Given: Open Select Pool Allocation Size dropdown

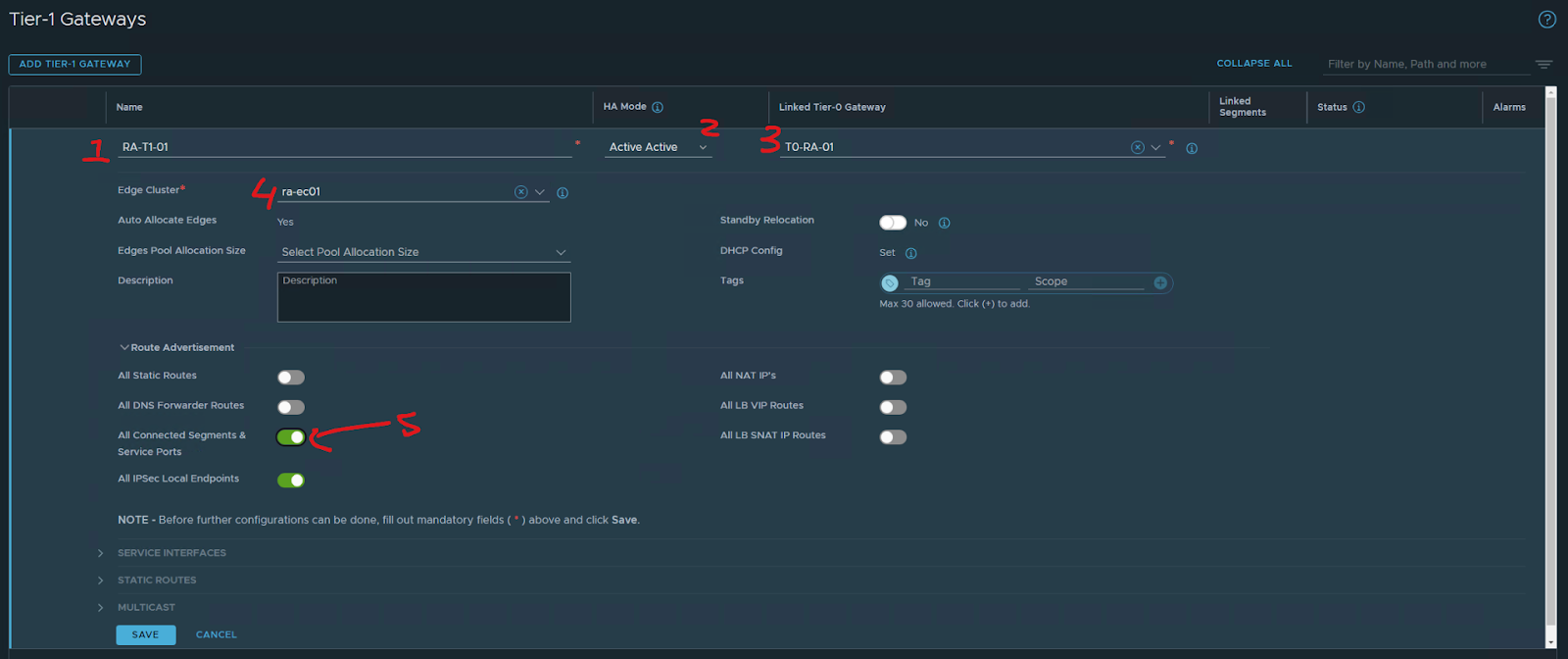Looking at the screenshot, I should 423,252.
